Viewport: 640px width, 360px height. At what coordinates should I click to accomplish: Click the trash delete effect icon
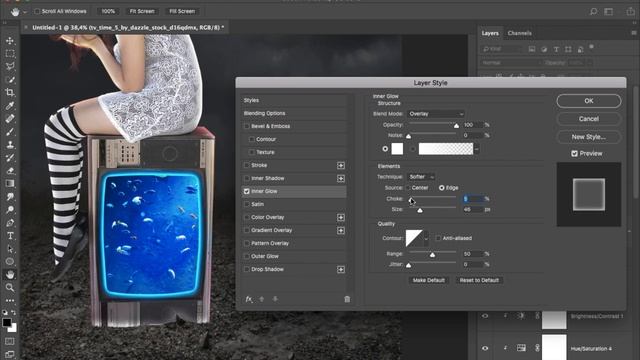coord(347,299)
